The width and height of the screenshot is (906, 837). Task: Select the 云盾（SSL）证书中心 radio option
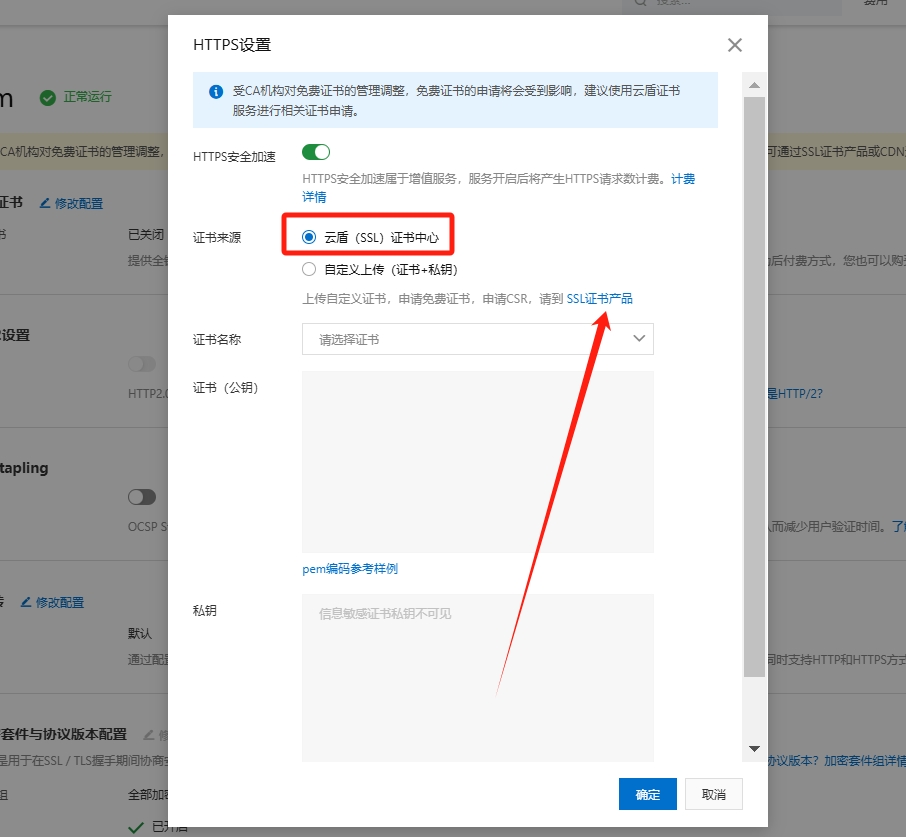pos(309,238)
